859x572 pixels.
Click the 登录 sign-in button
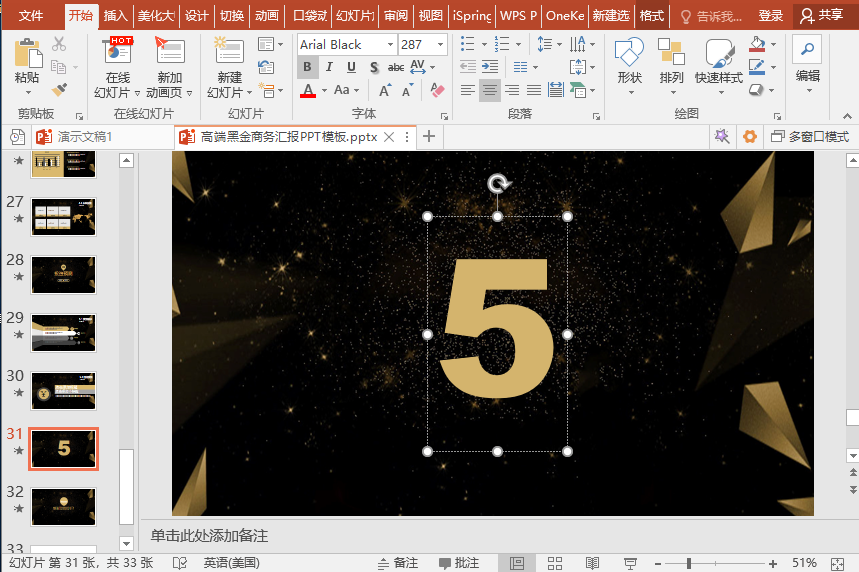pos(770,15)
